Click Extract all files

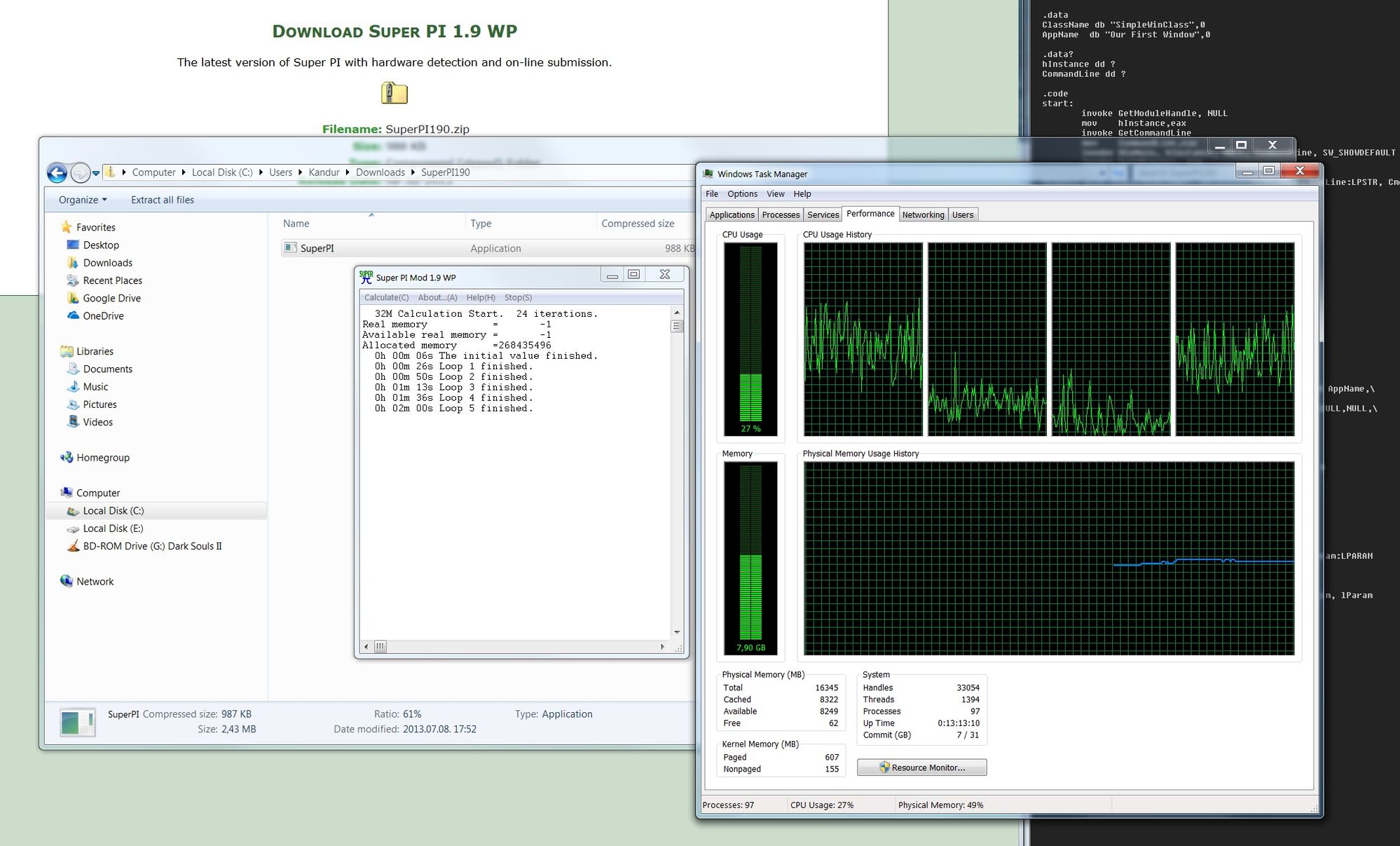pos(163,200)
